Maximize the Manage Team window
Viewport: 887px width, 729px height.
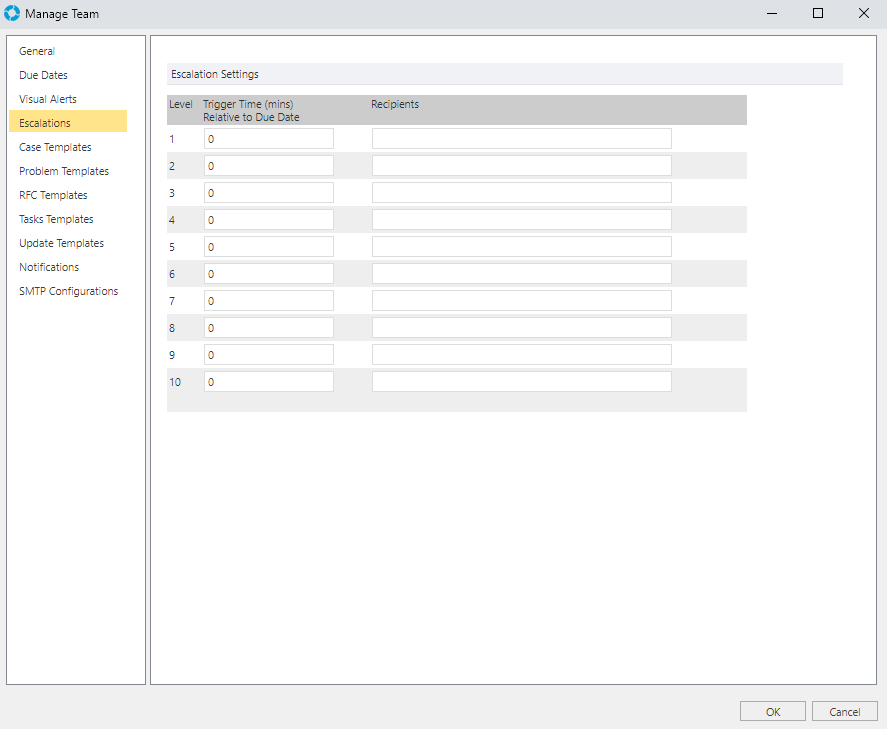click(x=817, y=13)
